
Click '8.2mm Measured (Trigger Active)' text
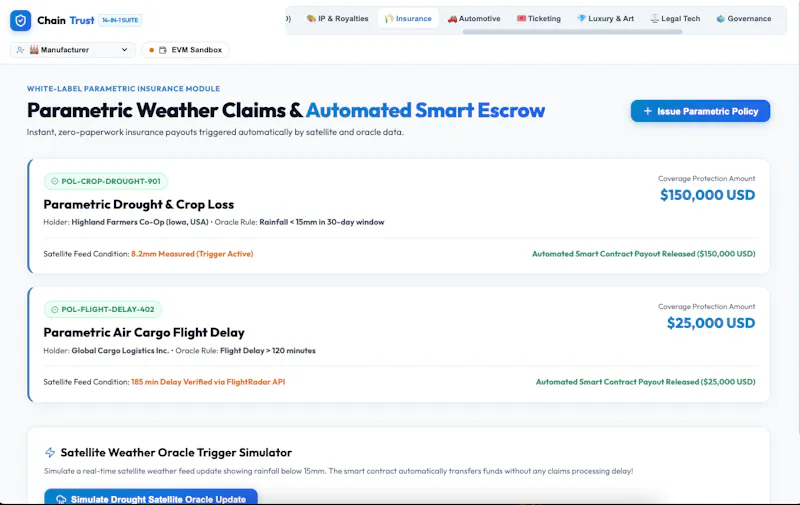[192, 254]
